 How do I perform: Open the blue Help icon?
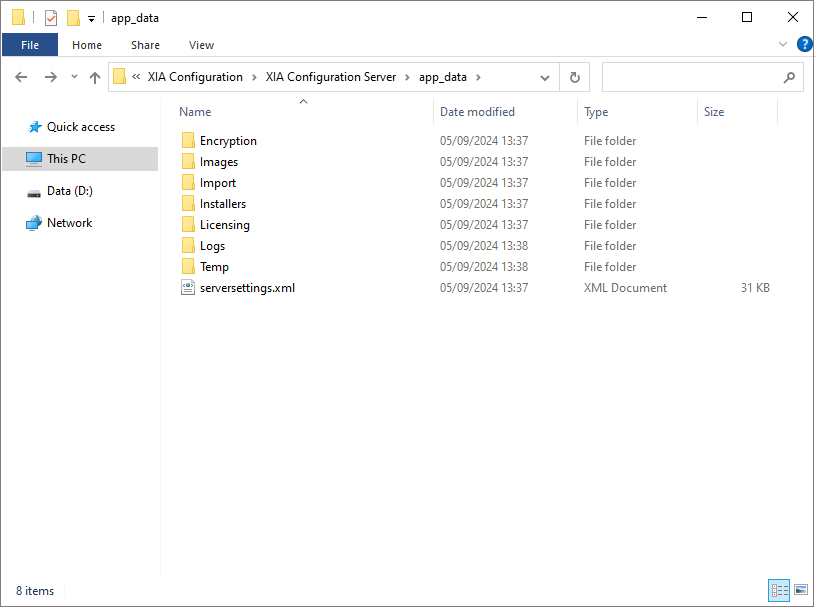804,44
